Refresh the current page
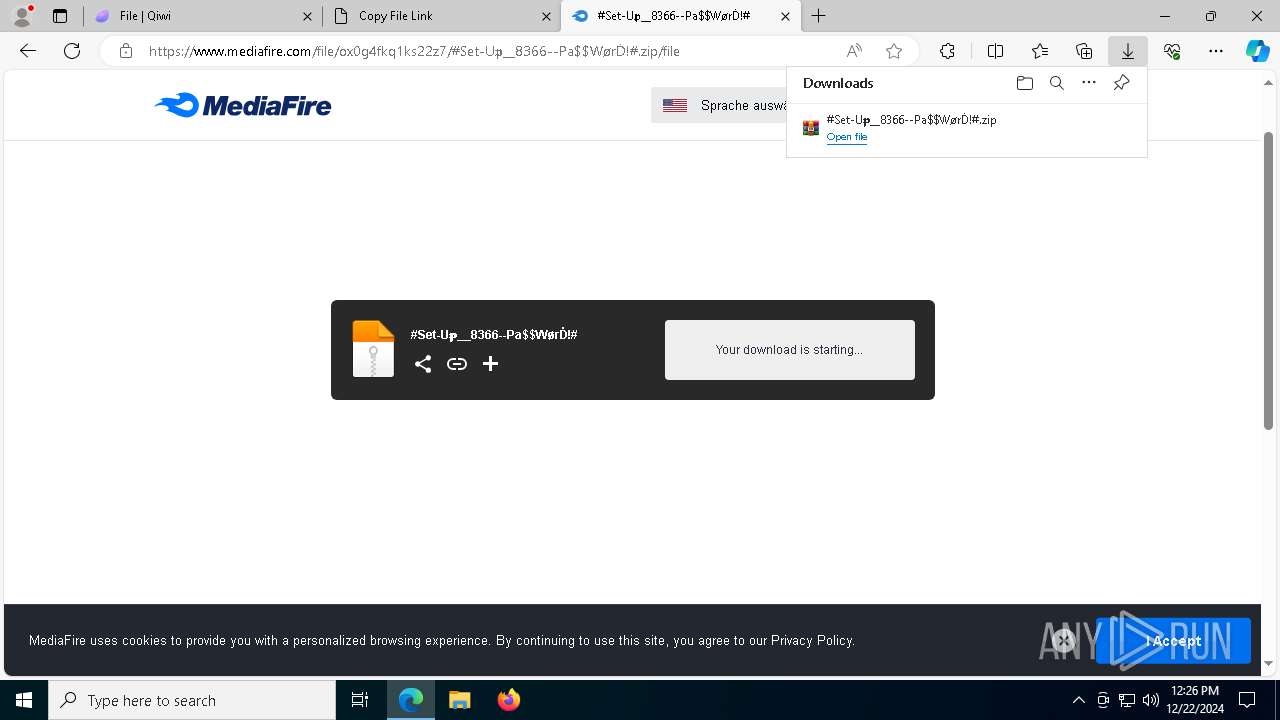This screenshot has width=1280, height=720. 72,51
